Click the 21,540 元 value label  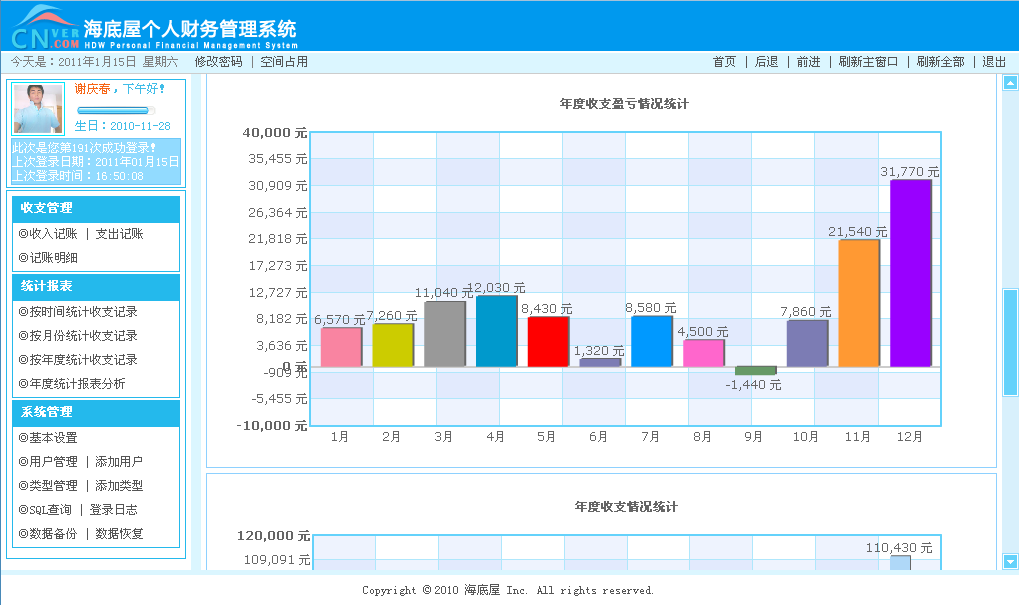coord(857,231)
